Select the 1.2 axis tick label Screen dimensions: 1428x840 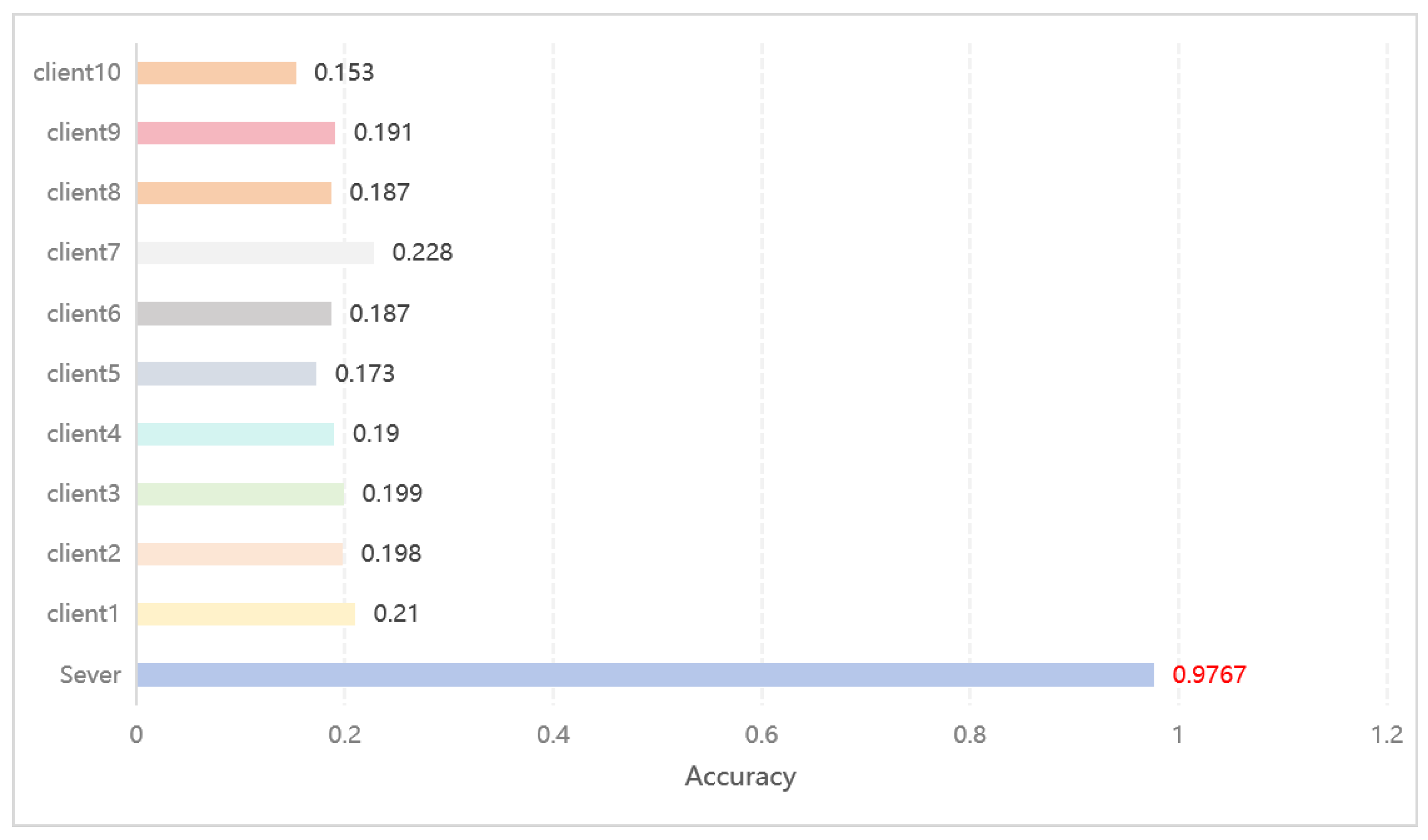tap(1387, 735)
